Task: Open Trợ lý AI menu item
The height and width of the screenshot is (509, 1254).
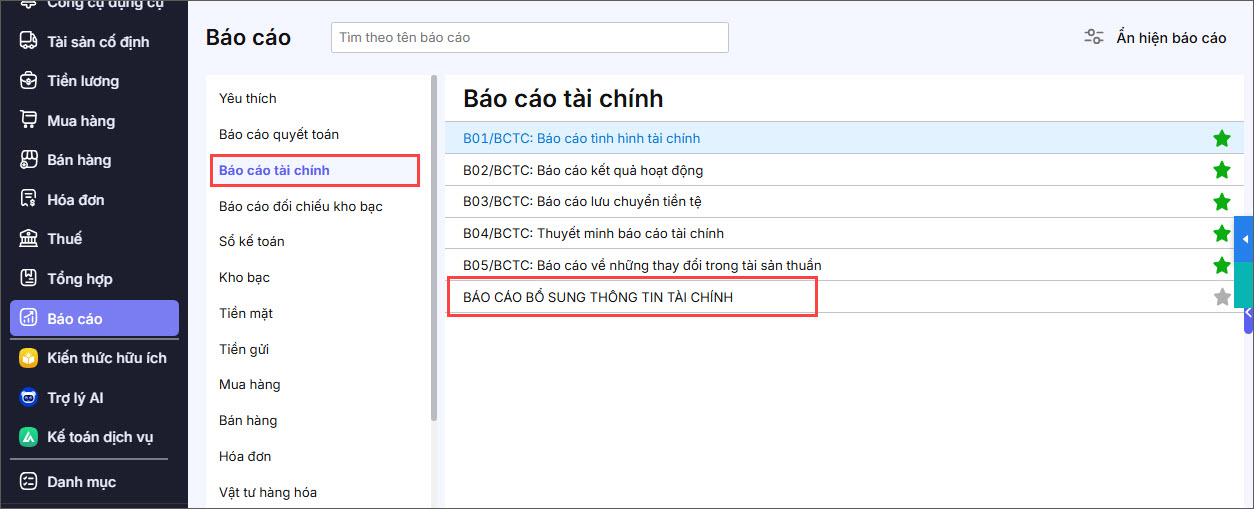Action: coord(75,398)
